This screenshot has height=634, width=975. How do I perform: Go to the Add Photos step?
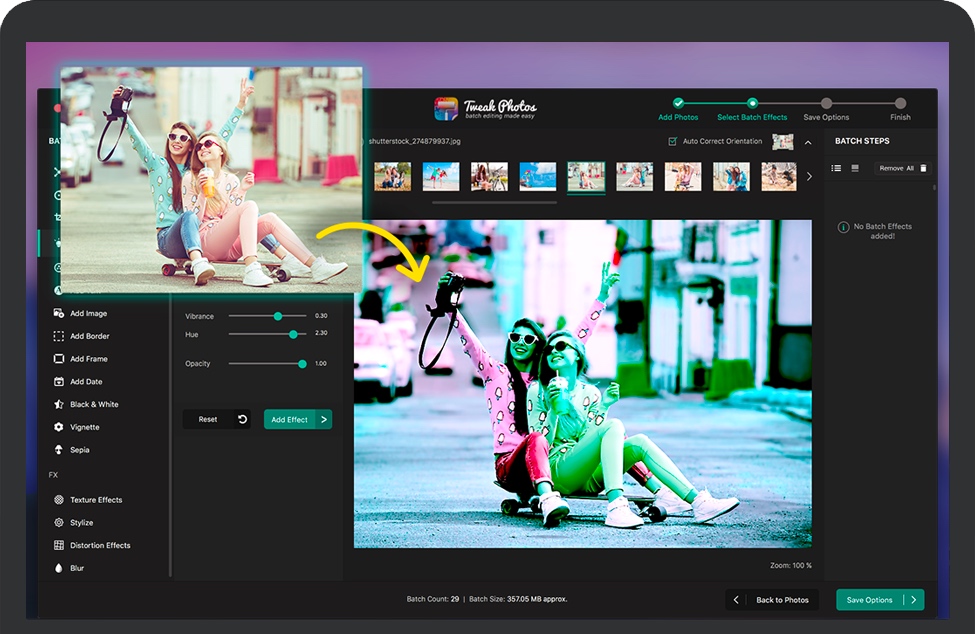tap(678, 103)
